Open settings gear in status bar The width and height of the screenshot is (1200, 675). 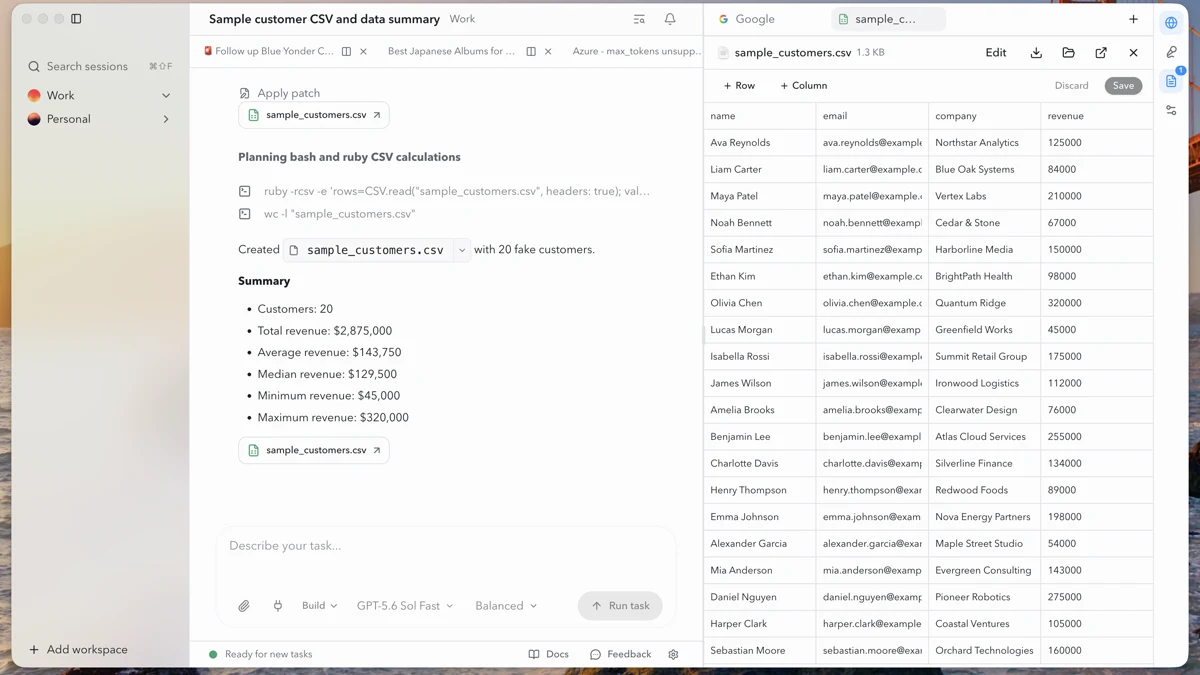(x=673, y=654)
